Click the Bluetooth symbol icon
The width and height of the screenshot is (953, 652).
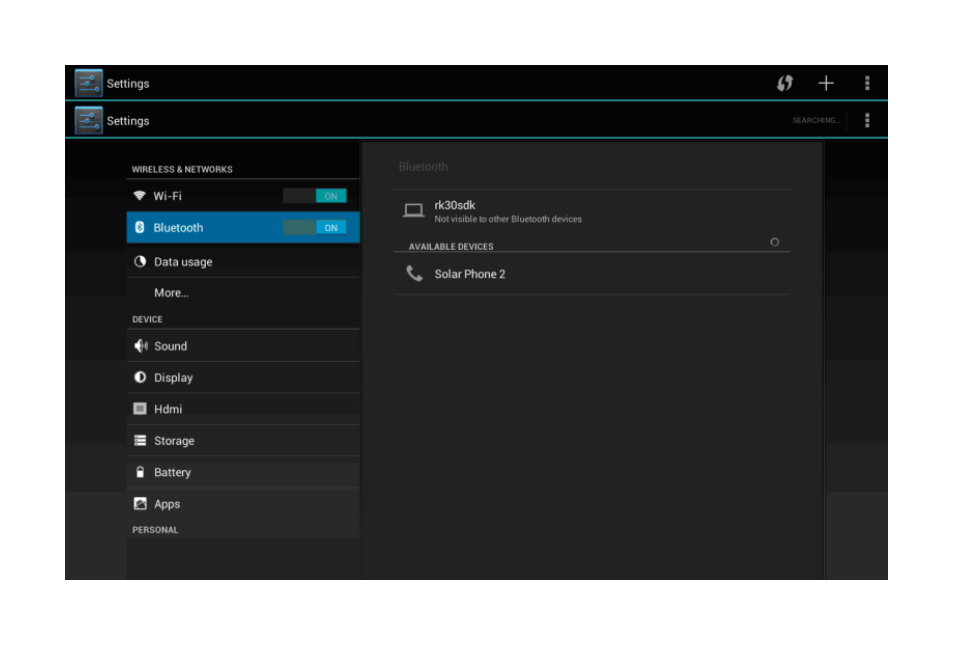(x=139, y=227)
